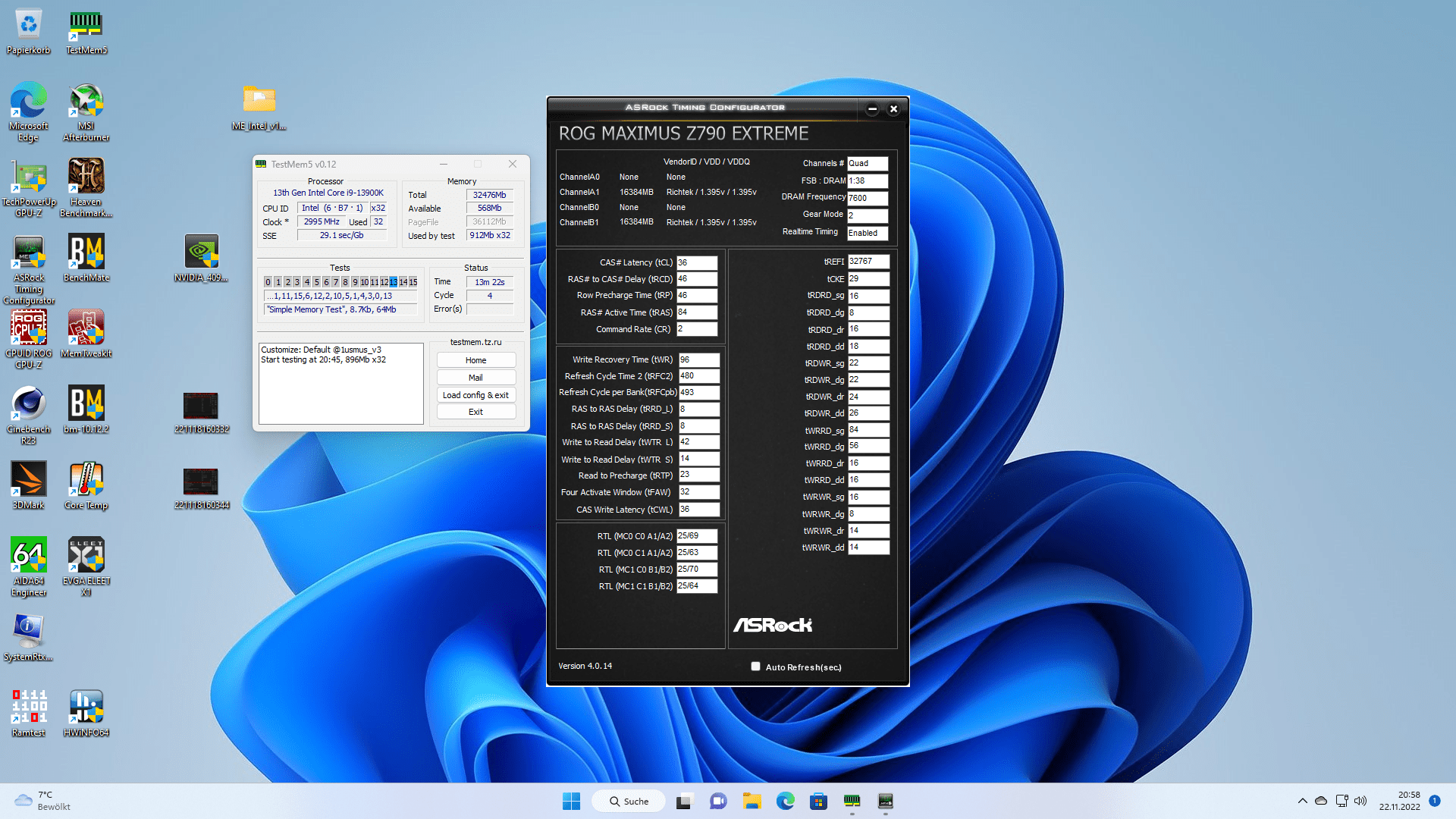Click the Refresh Cycle Time 2 (tRFC2) field
The width and height of the screenshot is (1456, 819).
tap(698, 376)
